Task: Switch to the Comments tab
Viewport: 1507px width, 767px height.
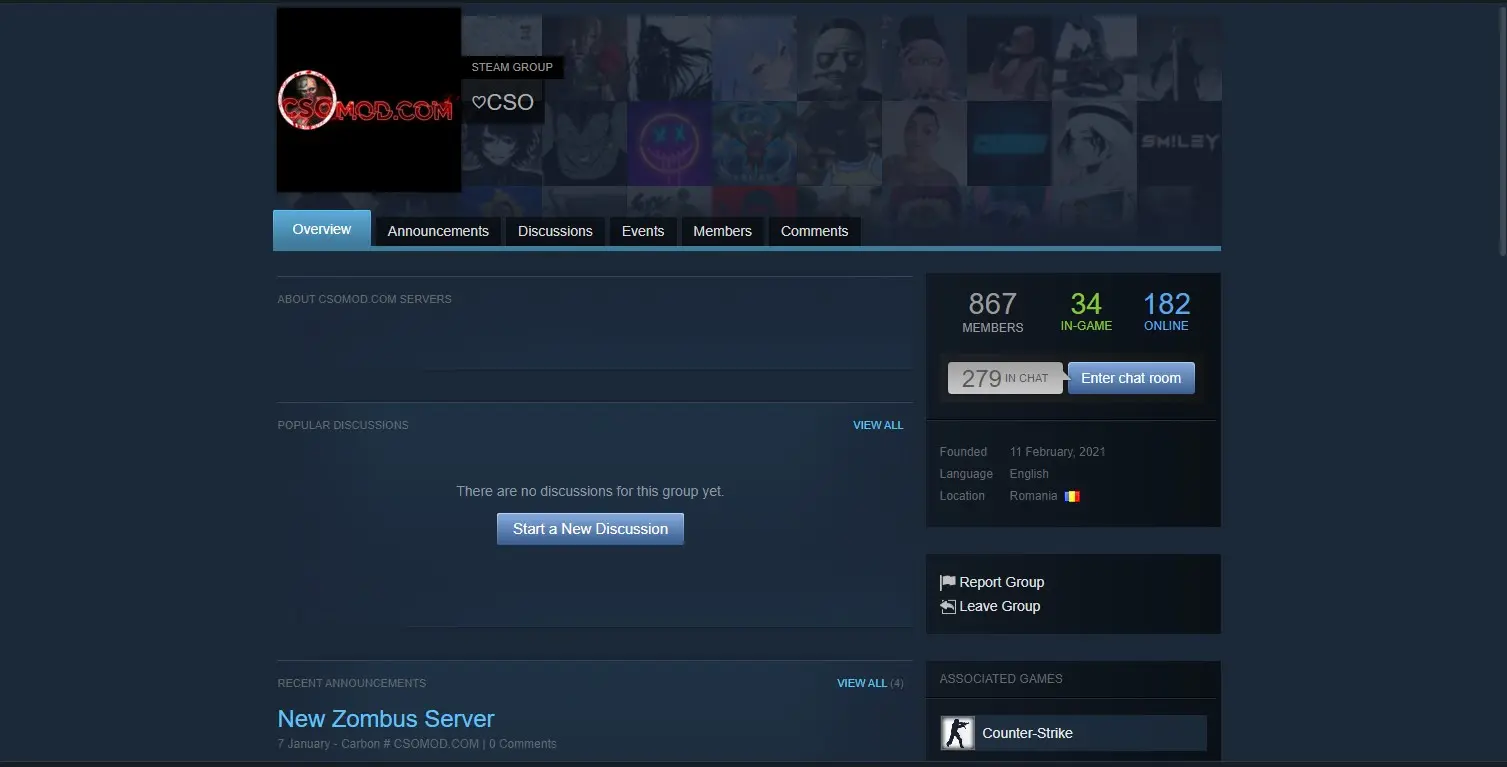Action: tap(814, 231)
